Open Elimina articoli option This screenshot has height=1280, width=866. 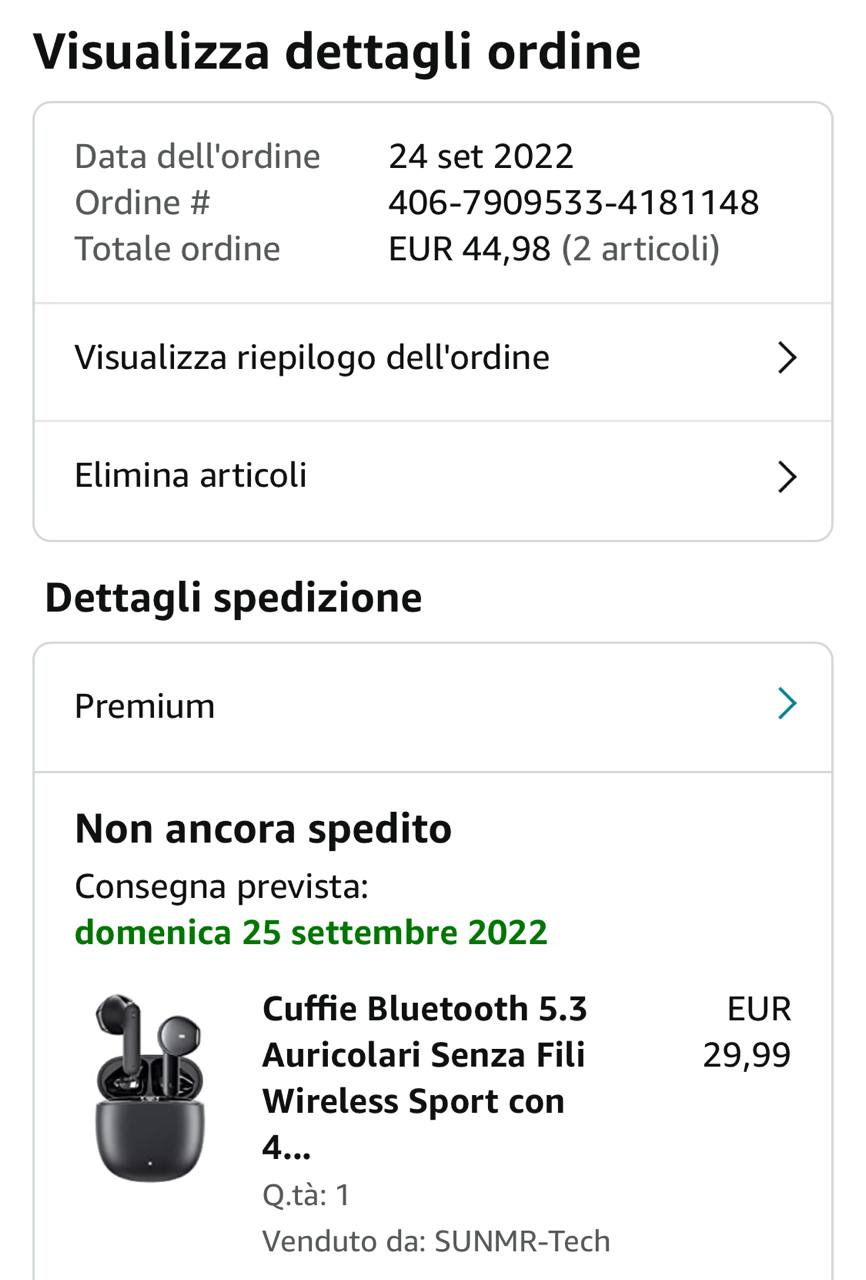(x=191, y=475)
